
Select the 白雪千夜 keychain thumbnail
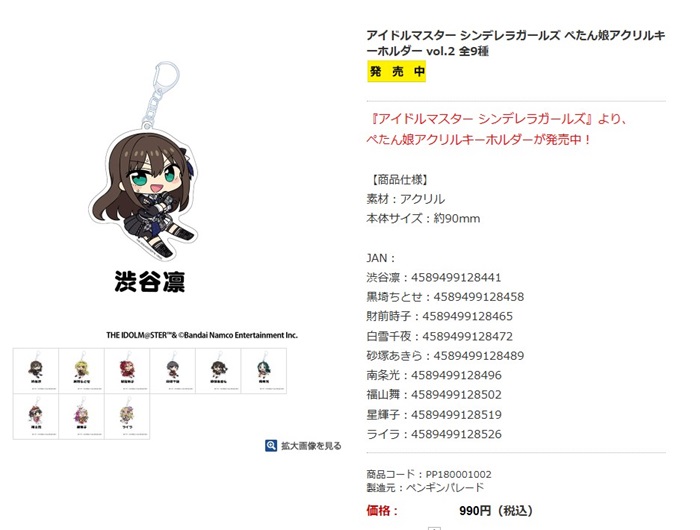(x=173, y=371)
